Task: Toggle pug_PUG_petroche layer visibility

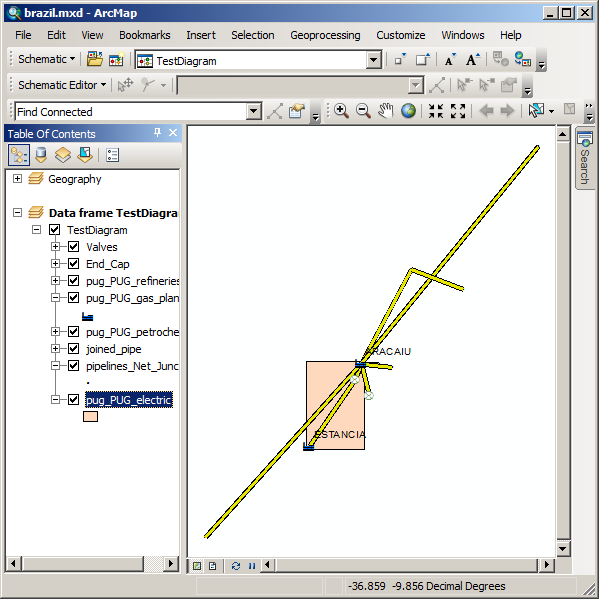Action: coord(73,331)
